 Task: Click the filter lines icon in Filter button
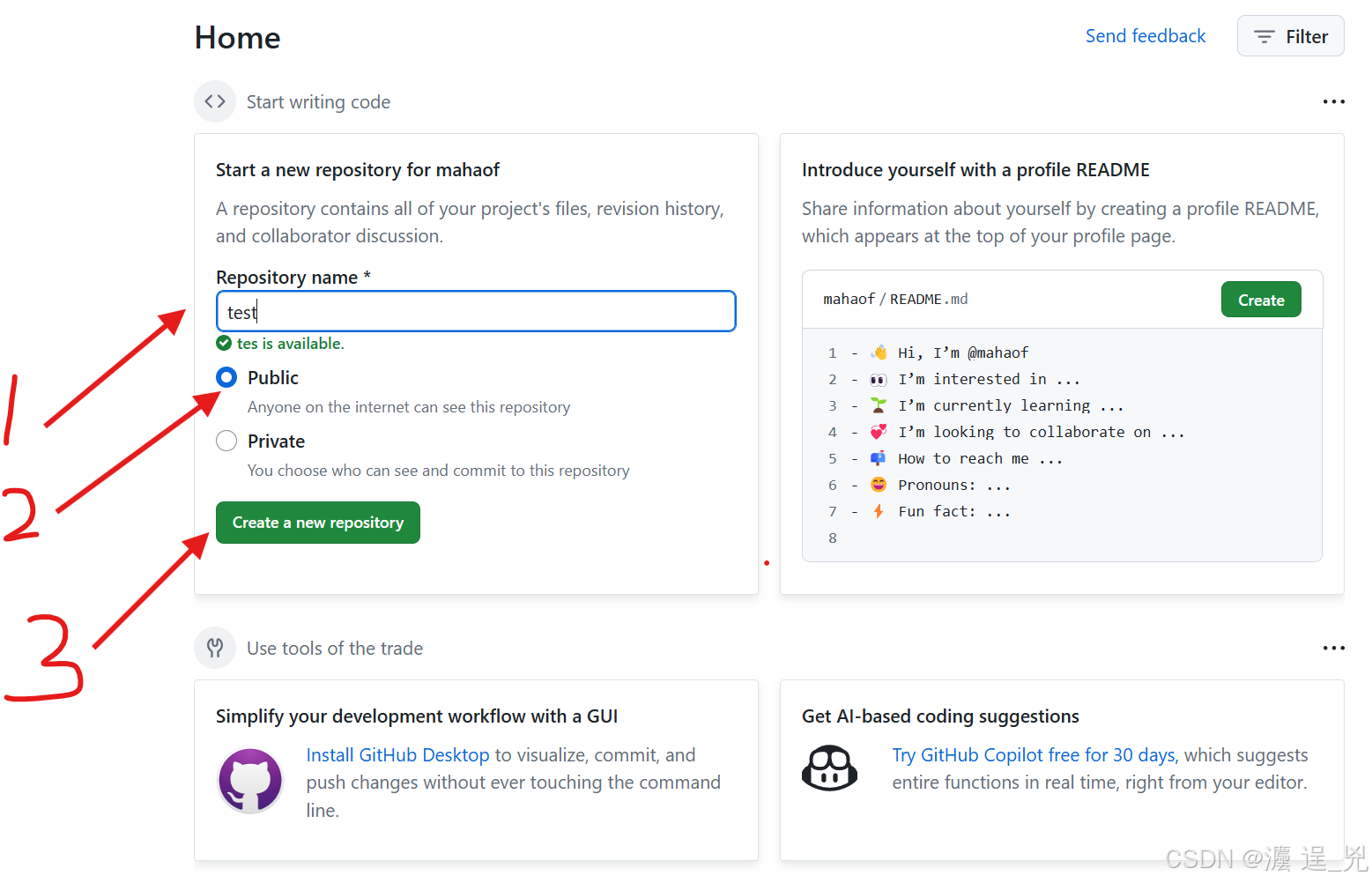pos(1264,37)
